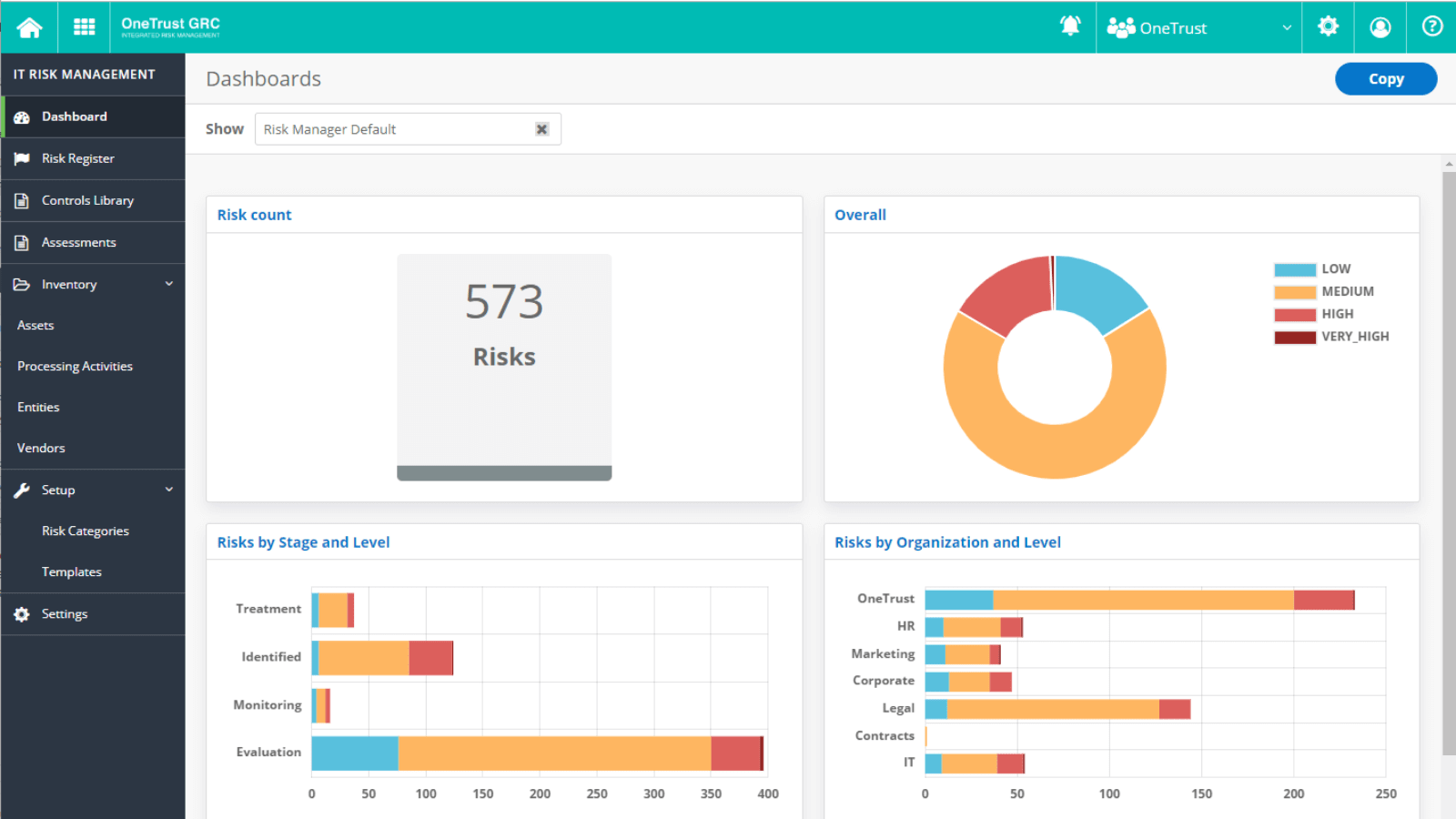Click the Controls Library document icon
The image size is (1456, 819).
tap(22, 201)
